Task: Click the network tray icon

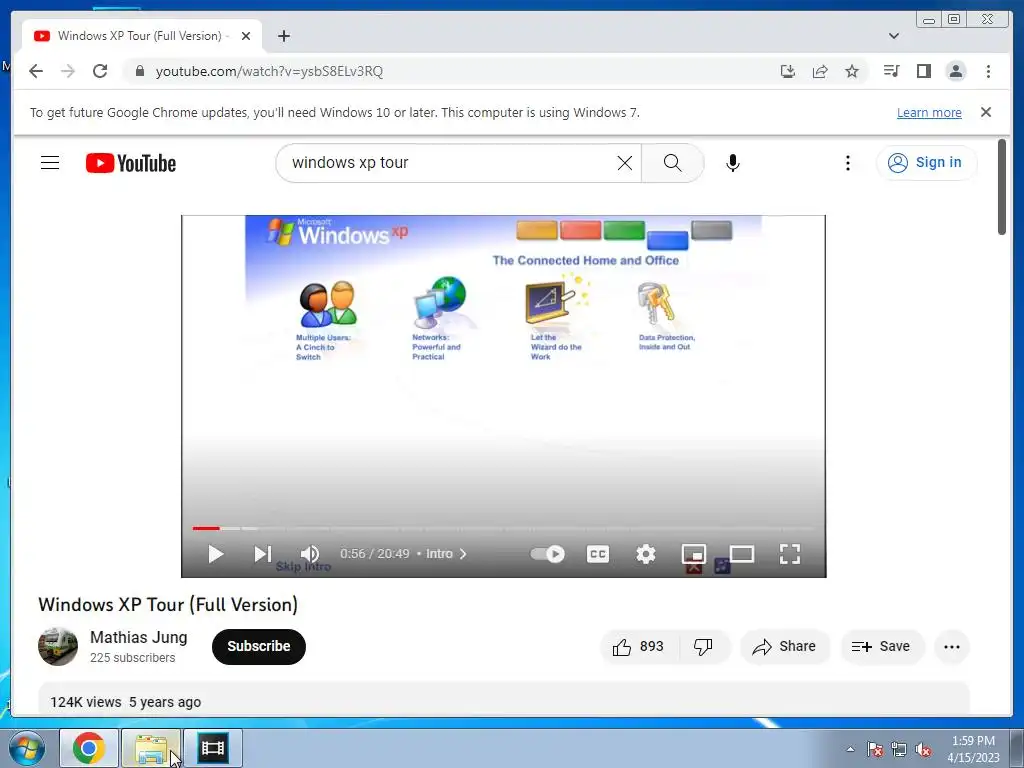Action: click(899, 749)
